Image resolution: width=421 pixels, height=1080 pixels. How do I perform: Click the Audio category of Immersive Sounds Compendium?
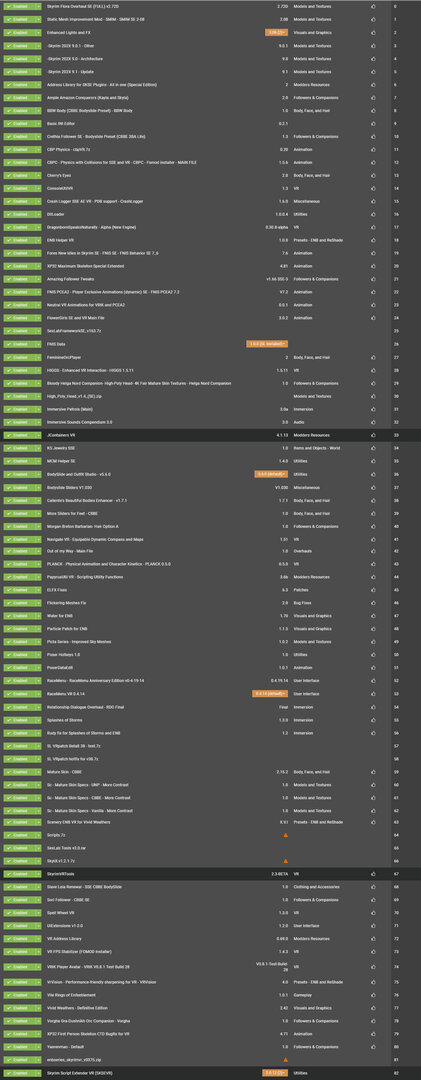coord(298,422)
